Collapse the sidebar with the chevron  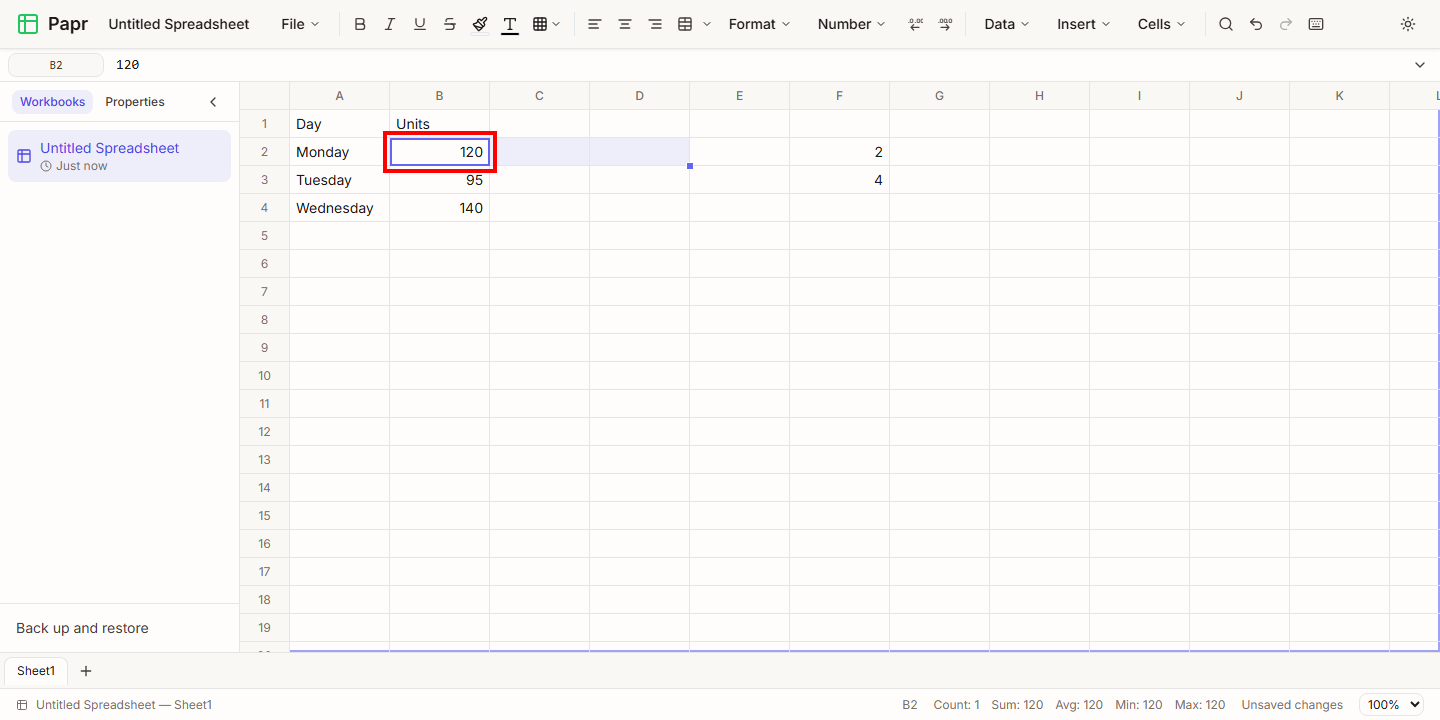pos(213,102)
